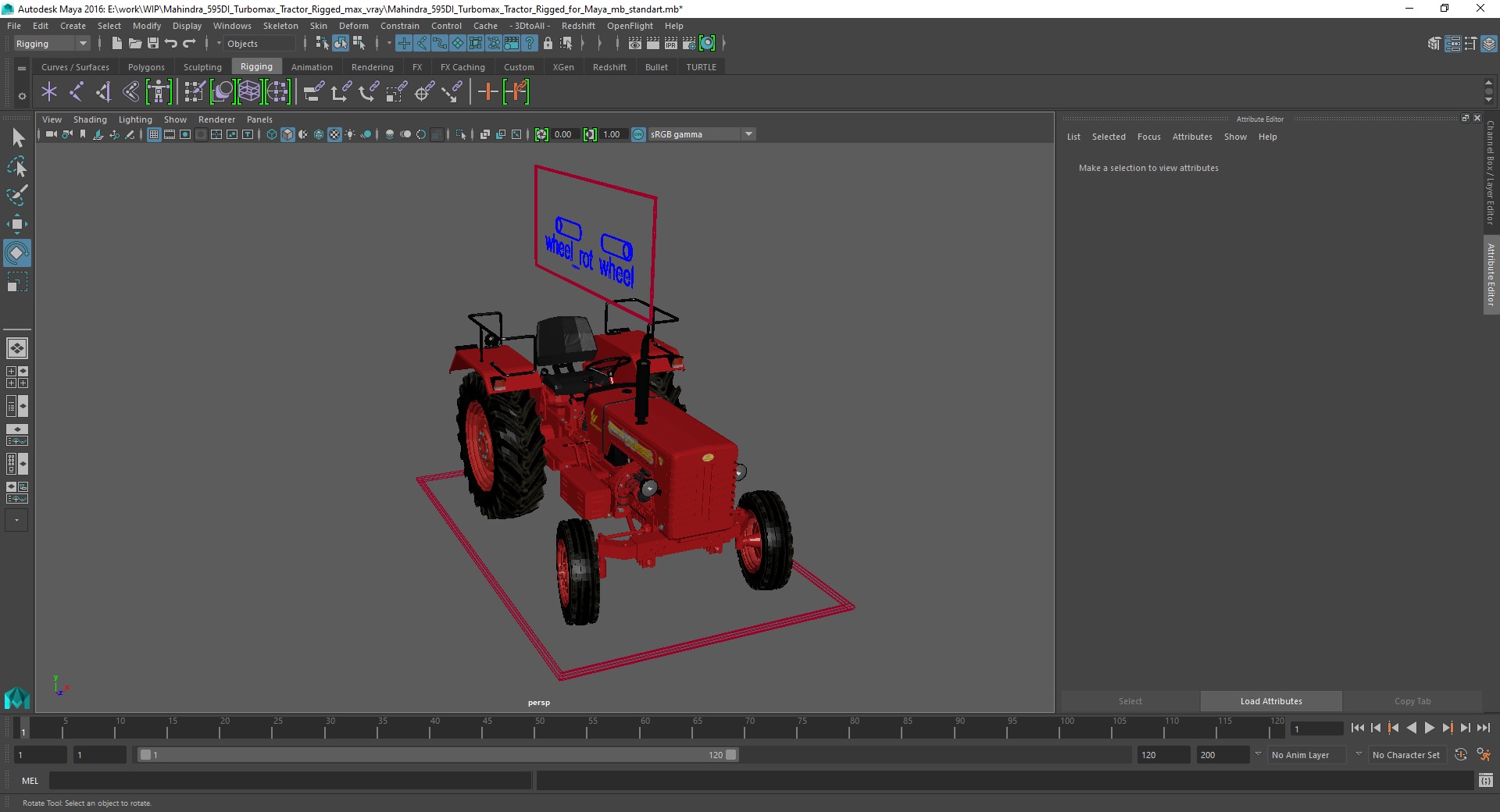Click the time slider at frame 60
Screen dimensions: 1500x812
pyautogui.click(x=645, y=728)
